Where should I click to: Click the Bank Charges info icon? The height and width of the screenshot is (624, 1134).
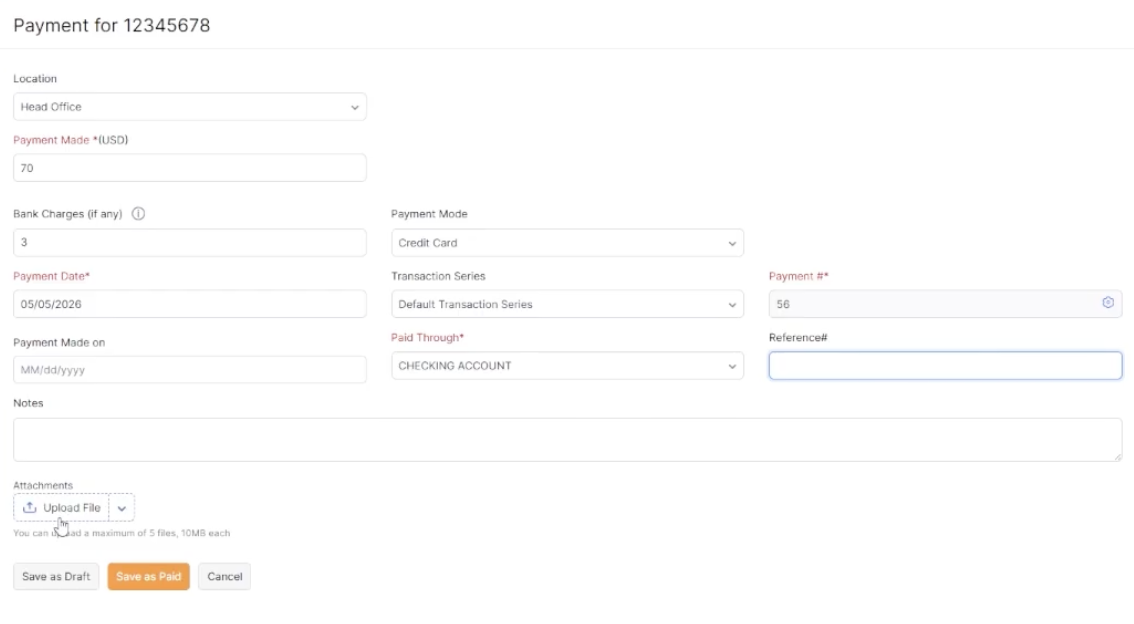pyautogui.click(x=138, y=214)
